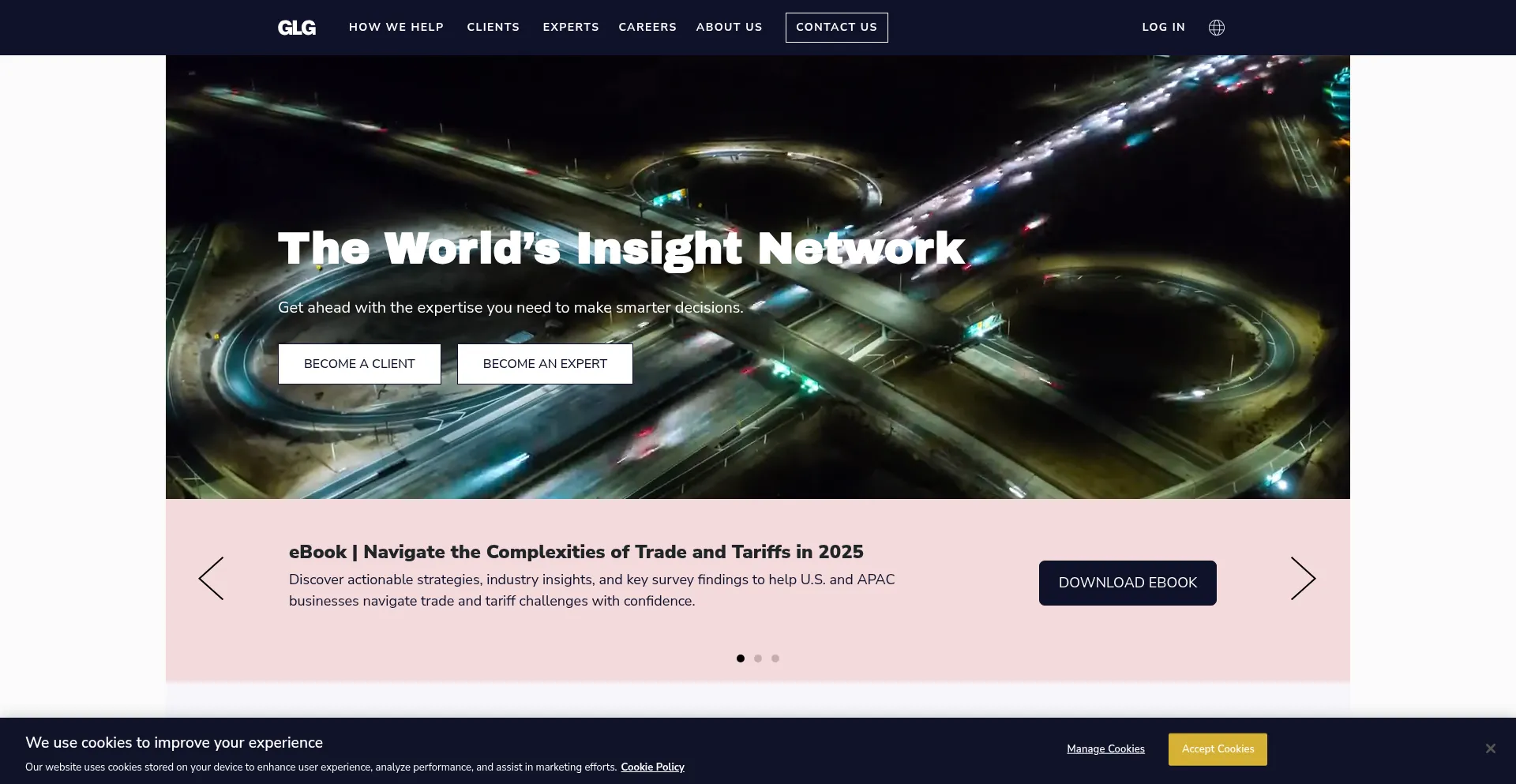The width and height of the screenshot is (1516, 784).
Task: Click the GLG logo in header
Action: 296,28
